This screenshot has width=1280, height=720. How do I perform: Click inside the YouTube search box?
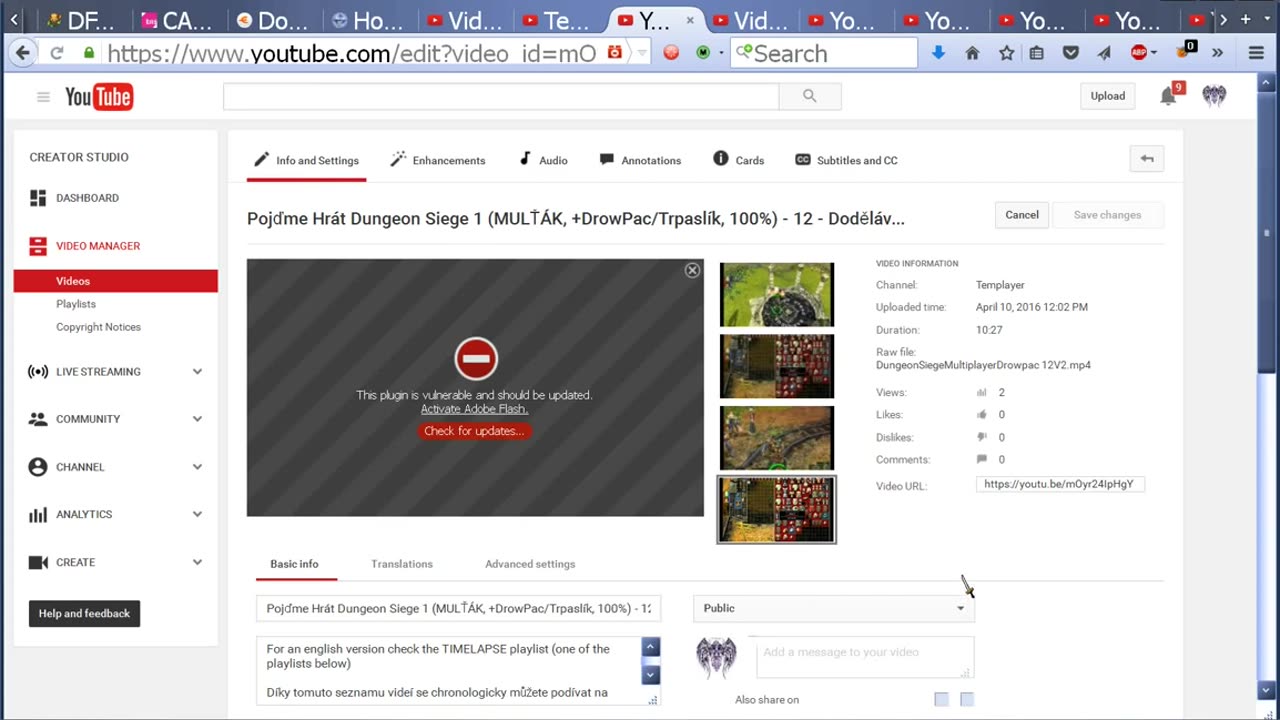coord(501,96)
